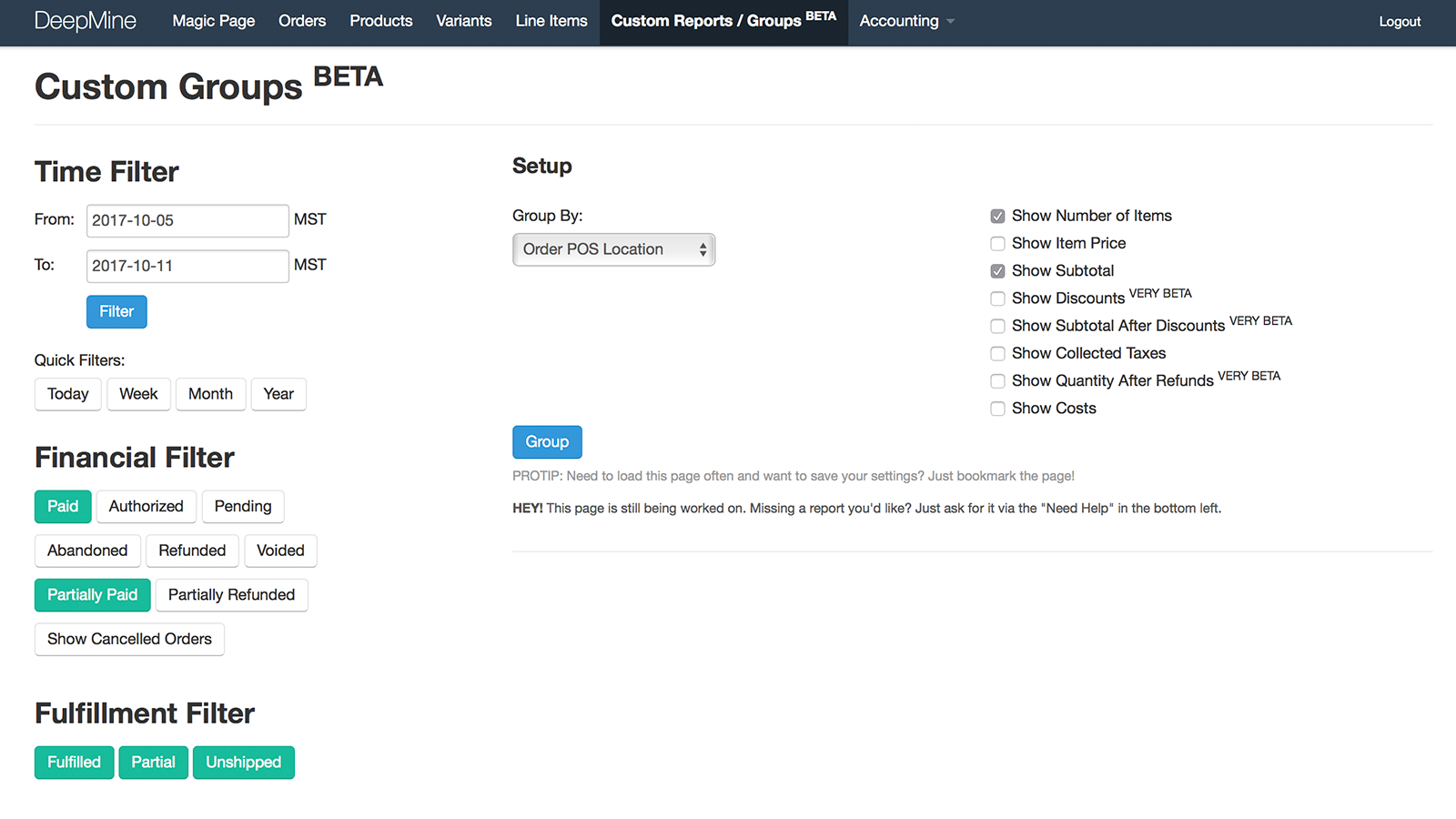Open the Accounting dropdown menu
The image size is (1456, 819).
(x=905, y=21)
